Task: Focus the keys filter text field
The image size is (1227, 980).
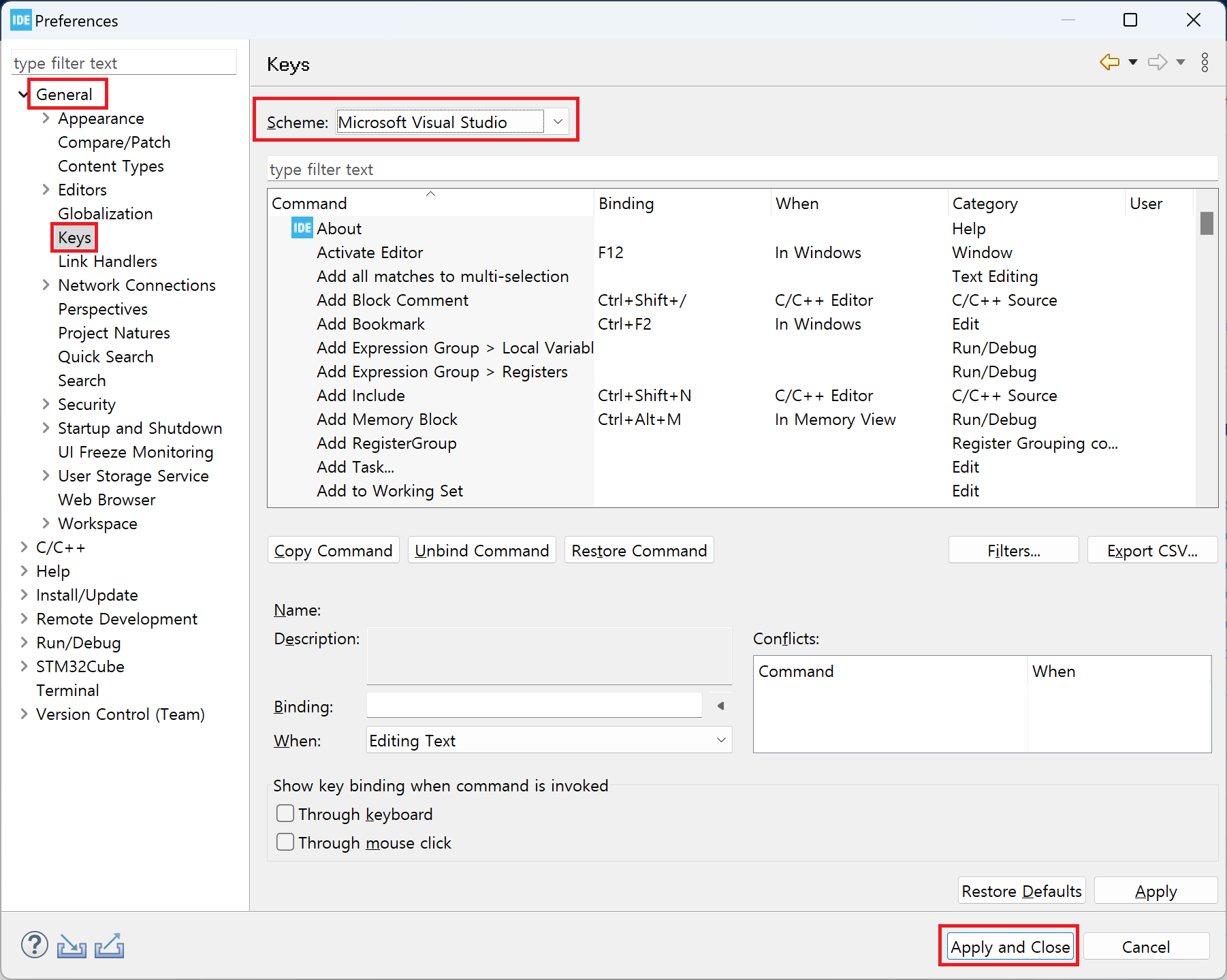Action: click(x=742, y=169)
